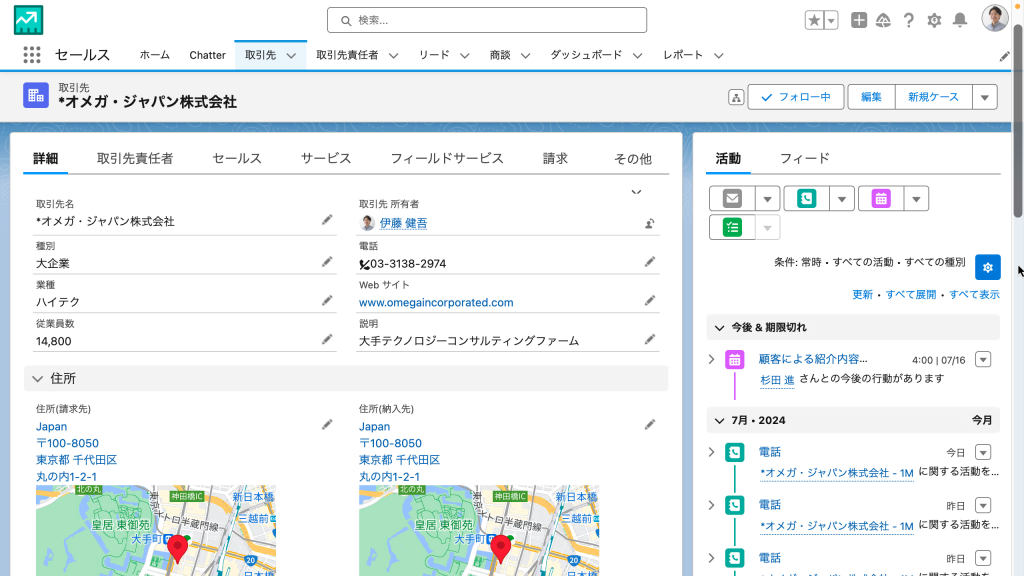Toggle the フォロー中 follow button
1024x576 pixels.
796,97
